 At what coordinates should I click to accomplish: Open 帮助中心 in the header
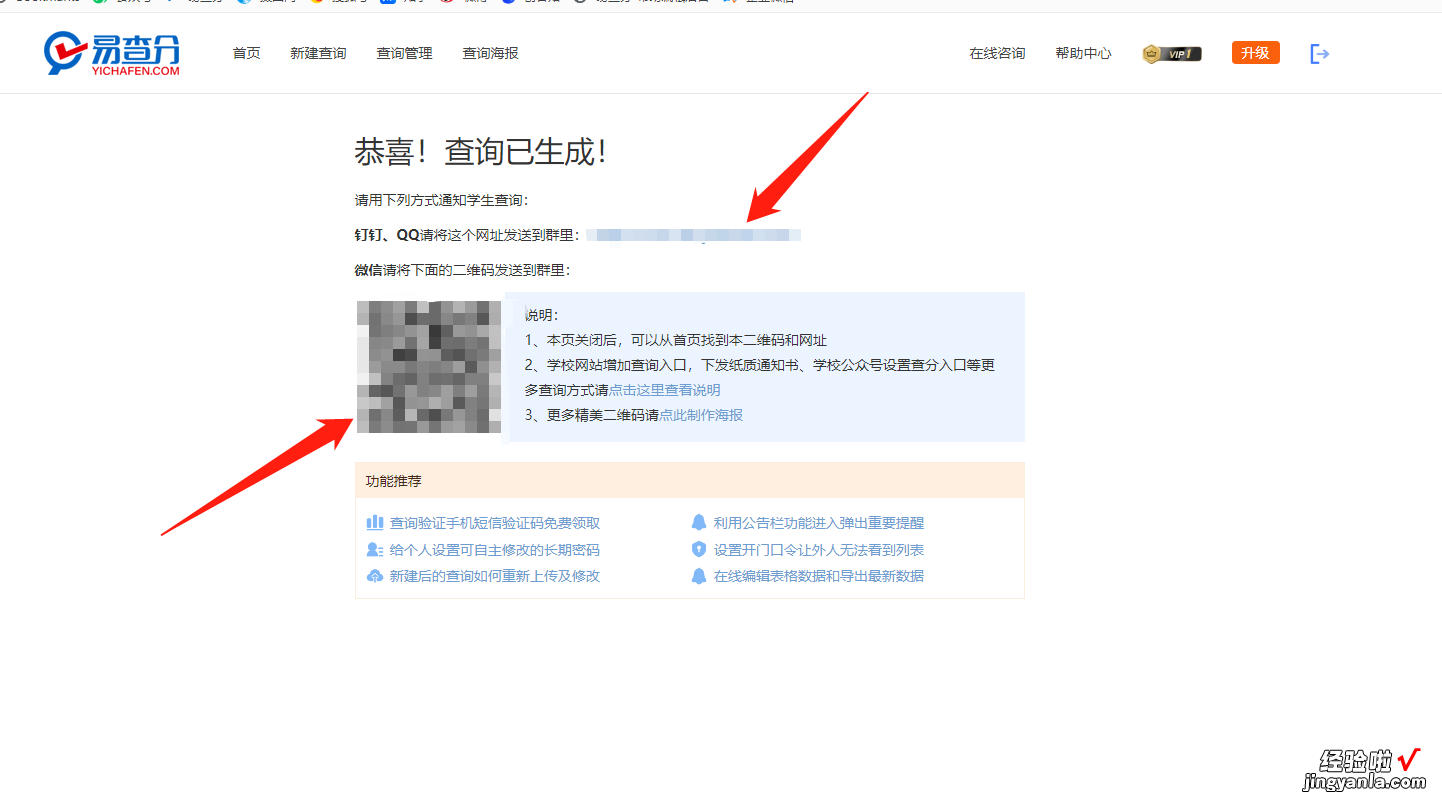pos(1083,53)
